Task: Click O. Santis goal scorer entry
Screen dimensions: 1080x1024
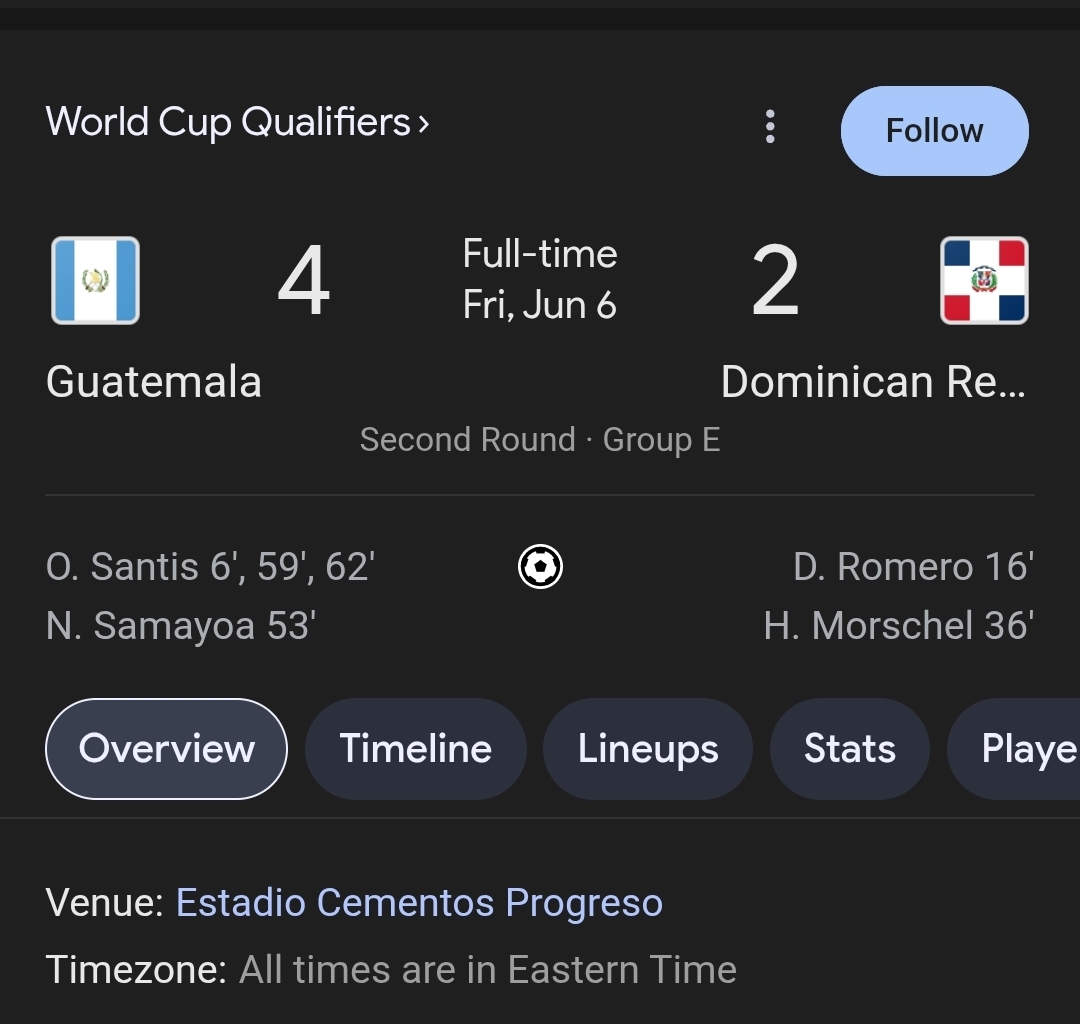Action: (210, 567)
